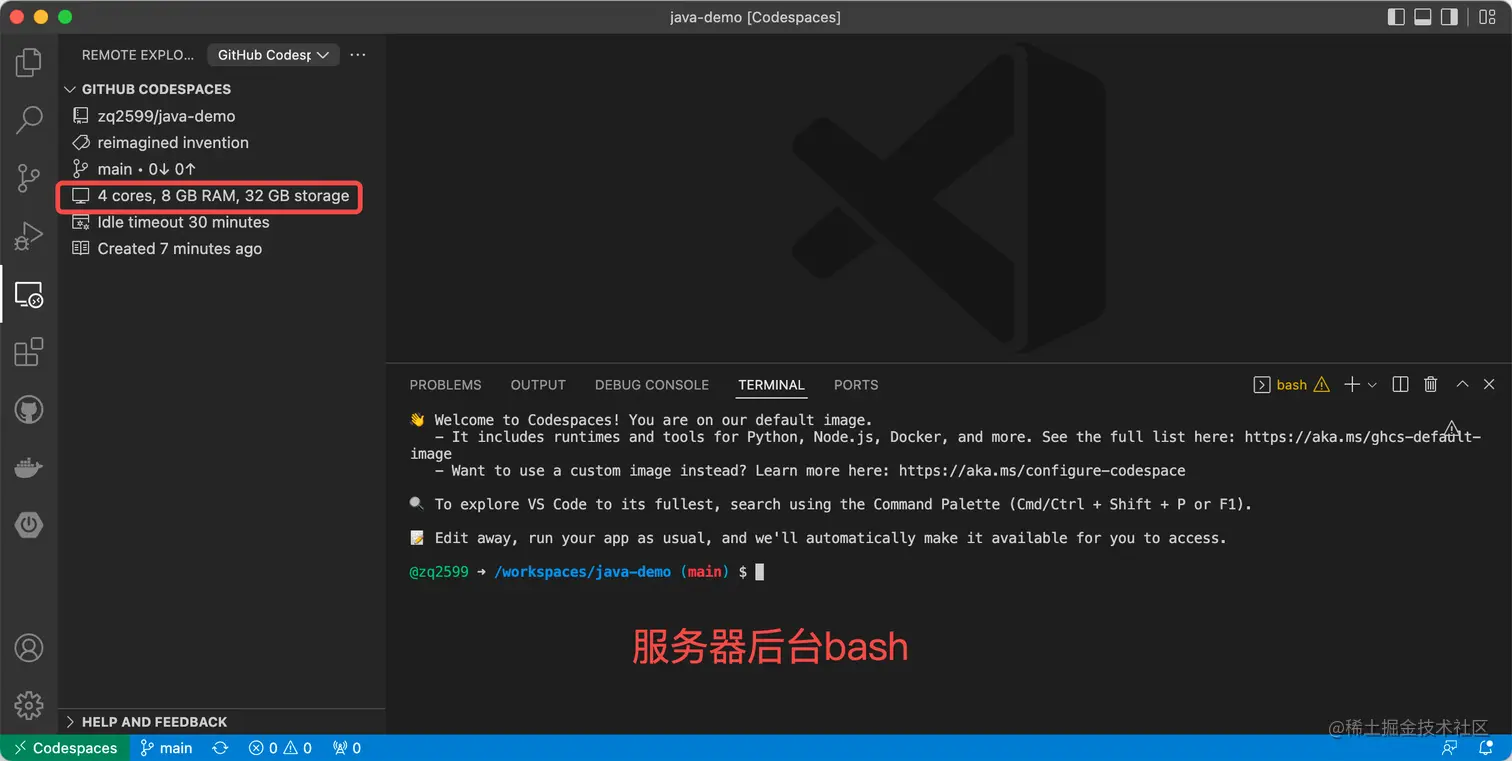This screenshot has height=761, width=1512.
Task: Customize layout button in title bar
Action: click(1485, 17)
